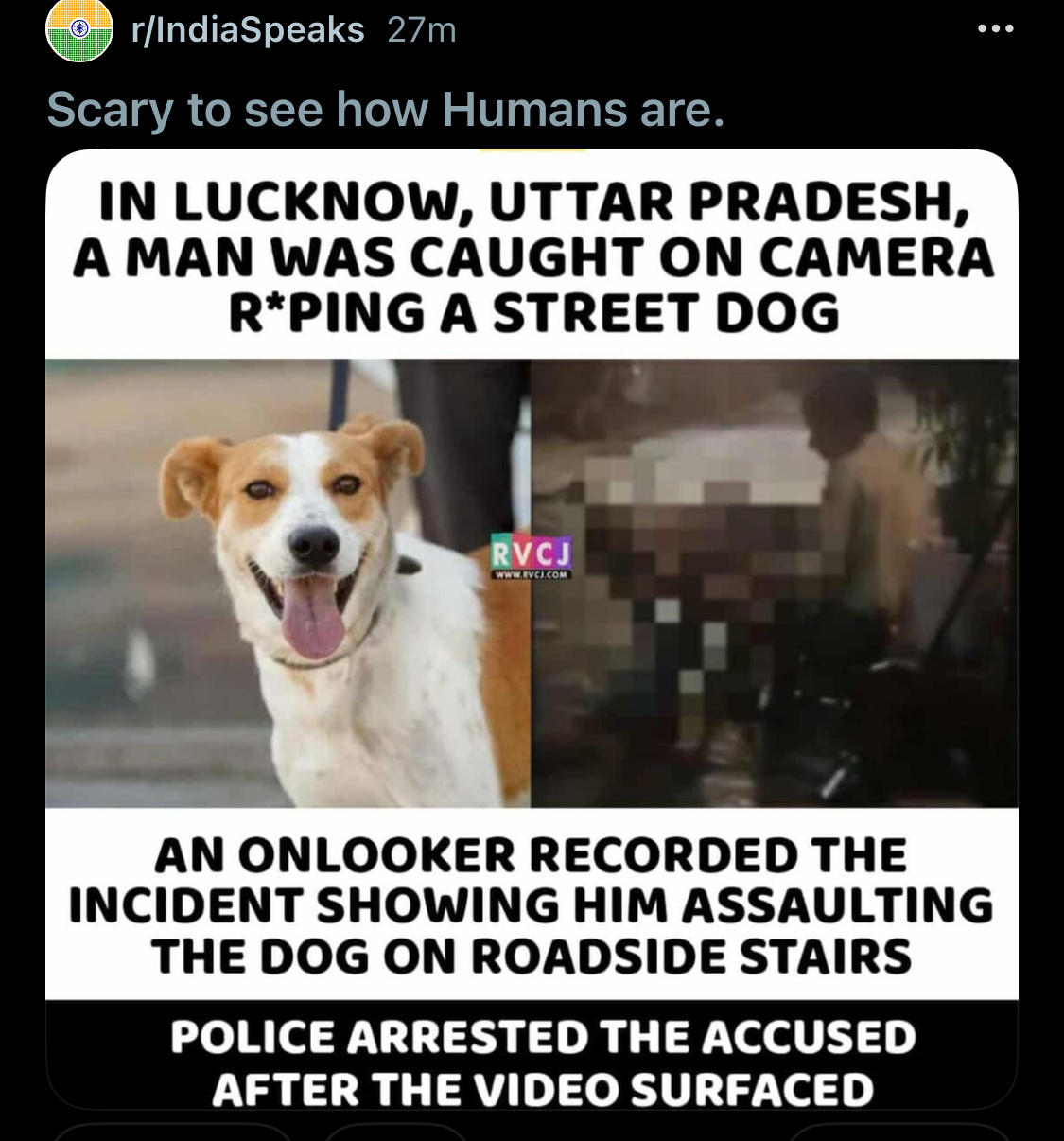
Task: Visit the r/IndiaSpeaks subreddit link
Action: coord(249,30)
